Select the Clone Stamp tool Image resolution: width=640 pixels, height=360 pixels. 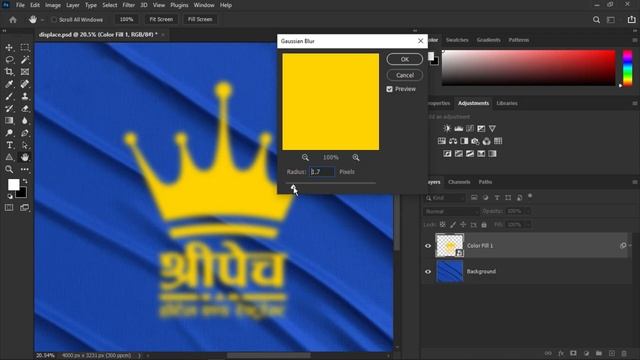tap(25, 96)
